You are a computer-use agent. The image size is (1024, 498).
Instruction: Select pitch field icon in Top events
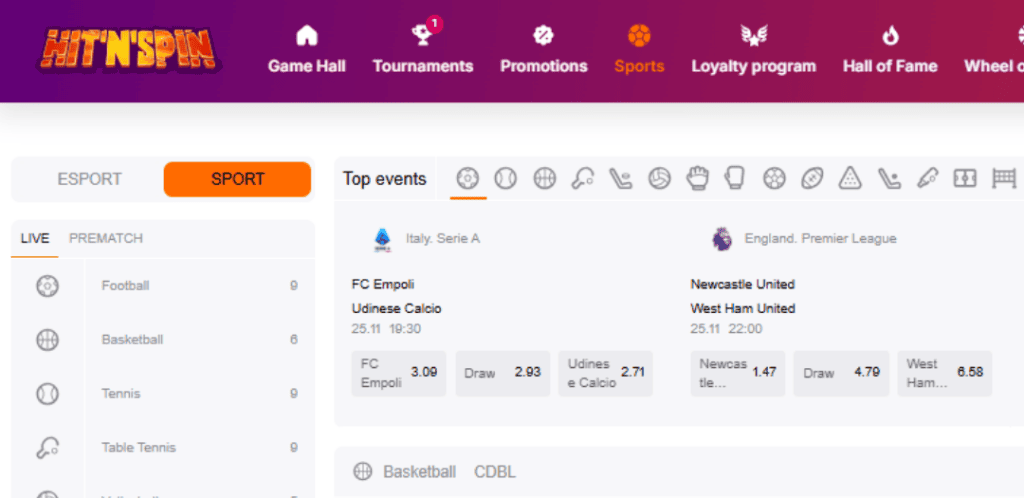(965, 178)
